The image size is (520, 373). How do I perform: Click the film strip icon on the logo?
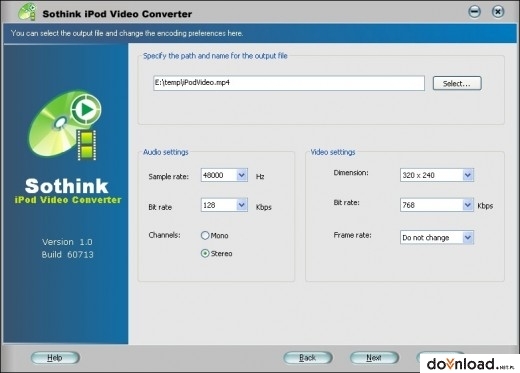coord(87,145)
